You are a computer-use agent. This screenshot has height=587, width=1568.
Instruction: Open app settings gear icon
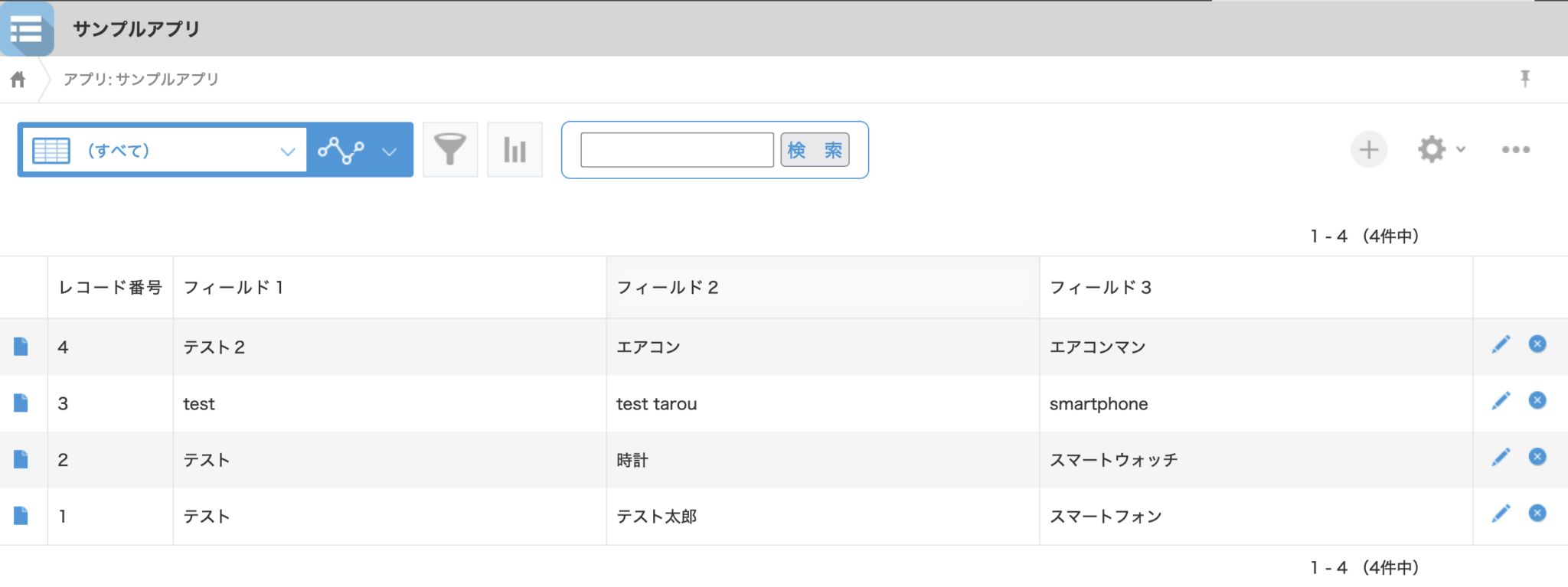pyautogui.click(x=1431, y=150)
